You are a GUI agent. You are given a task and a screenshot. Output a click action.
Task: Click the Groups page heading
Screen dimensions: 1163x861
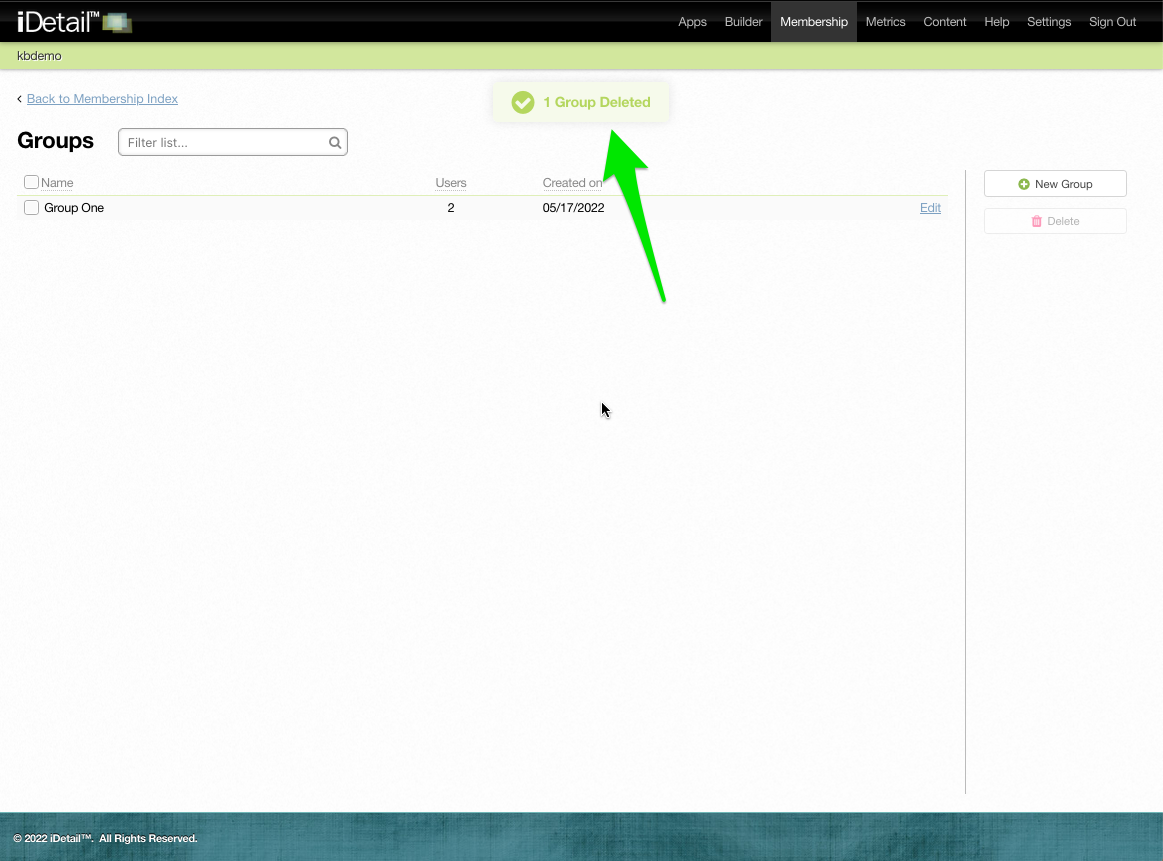(x=56, y=141)
